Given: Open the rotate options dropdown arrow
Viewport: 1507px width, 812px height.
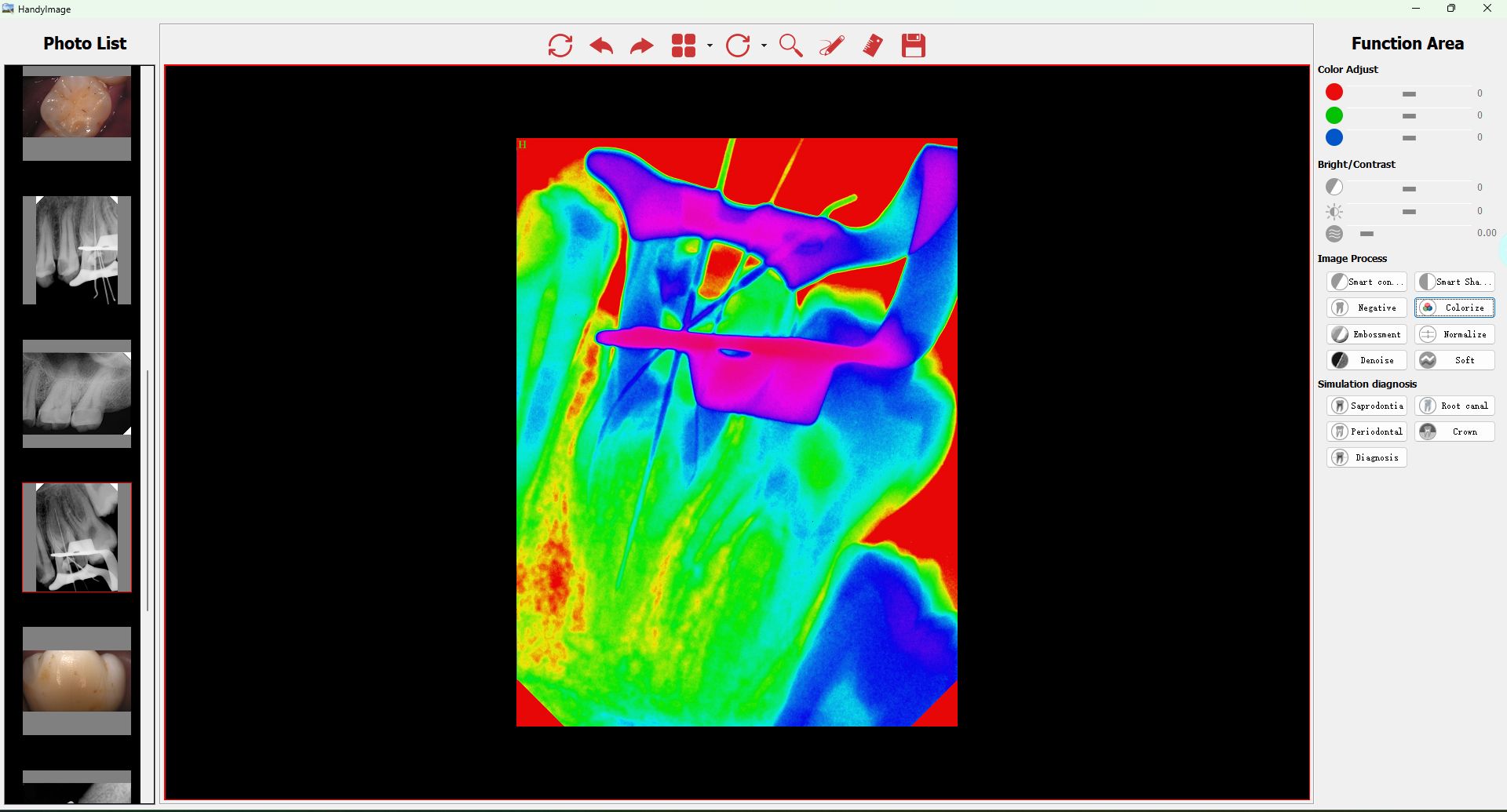Looking at the screenshot, I should [764, 46].
